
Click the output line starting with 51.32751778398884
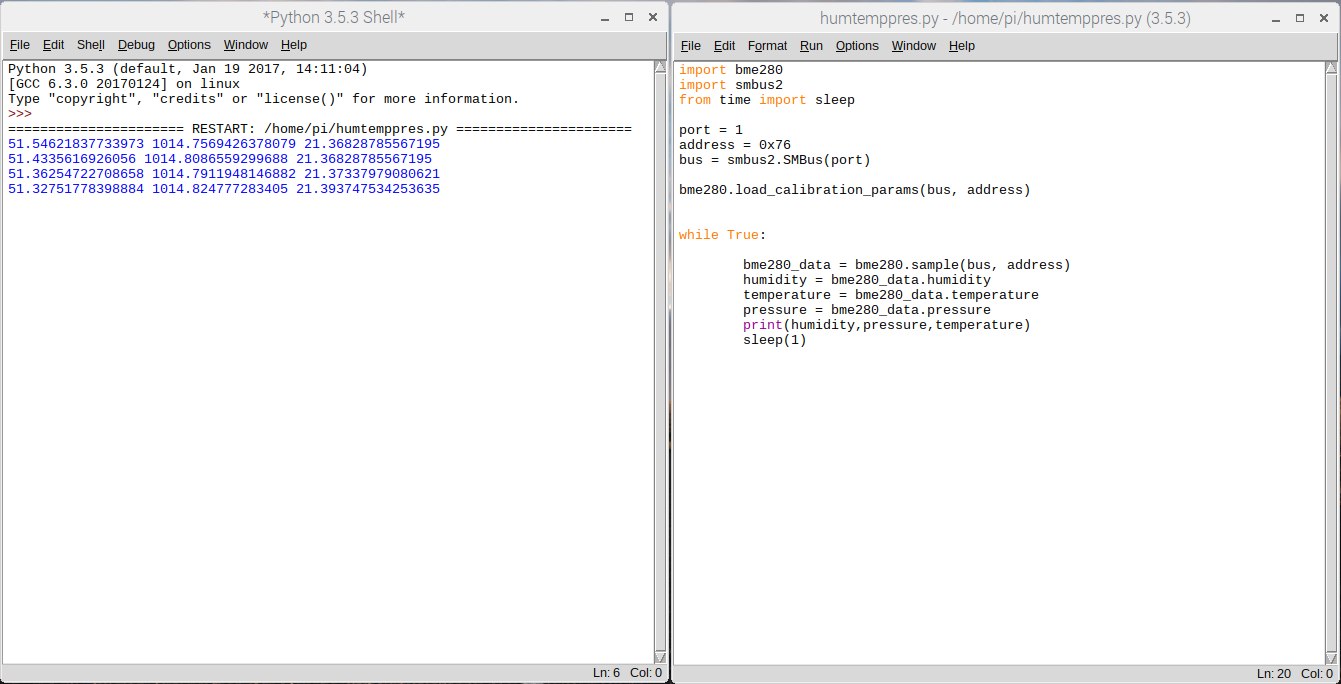point(224,189)
